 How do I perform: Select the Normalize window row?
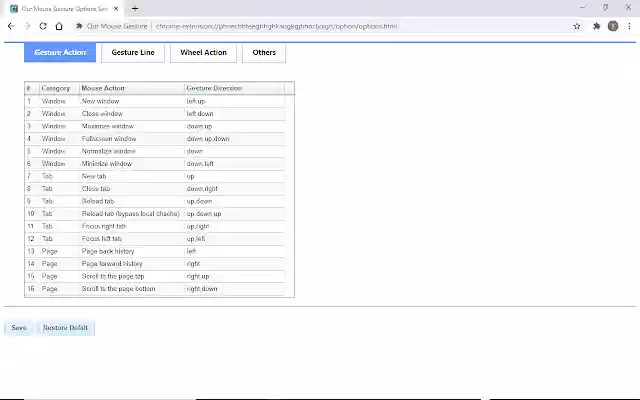pyautogui.click(x=155, y=151)
